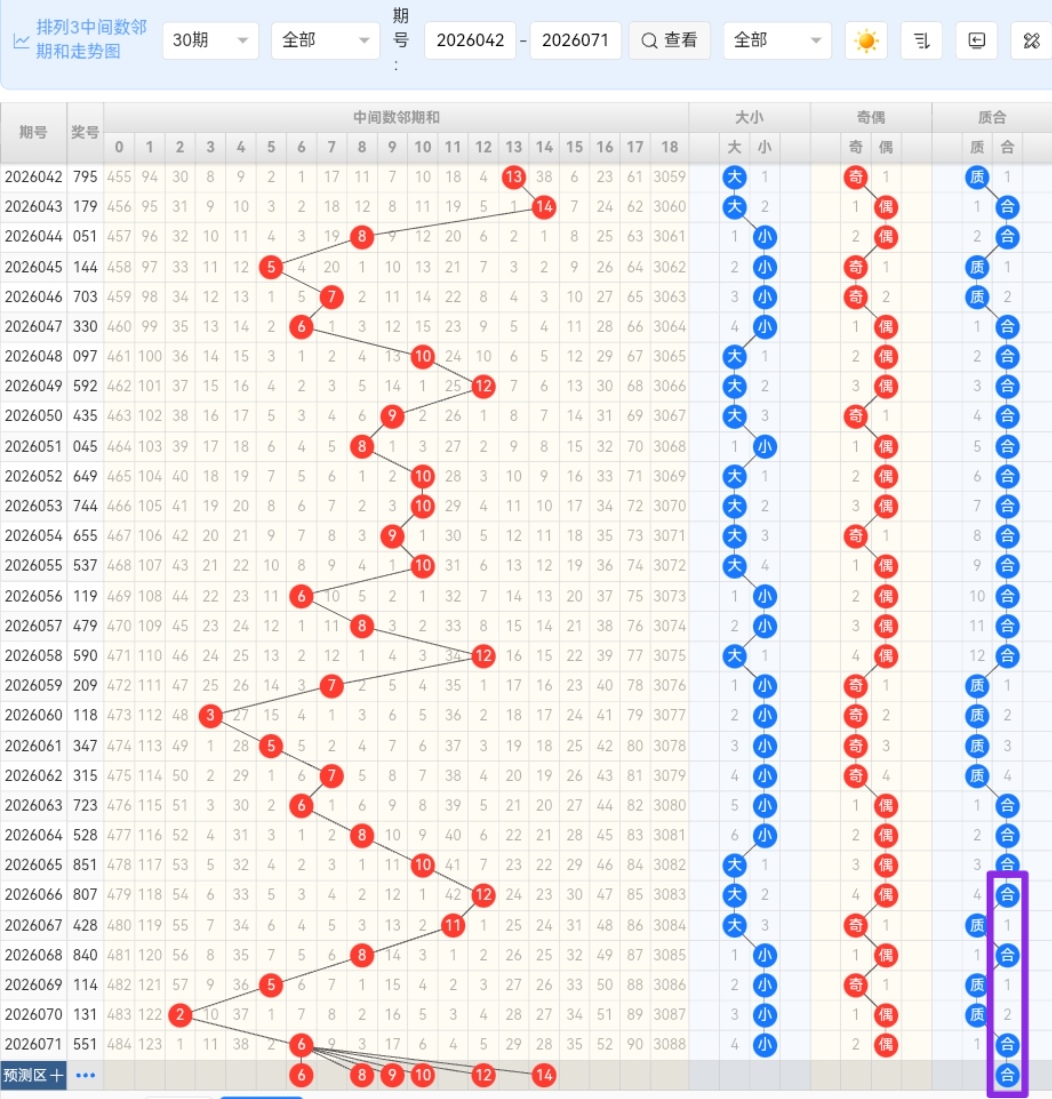The width and height of the screenshot is (1052, 1099).
Task: Open the drawing tools pencil-ruler icon
Action: tap(1032, 41)
